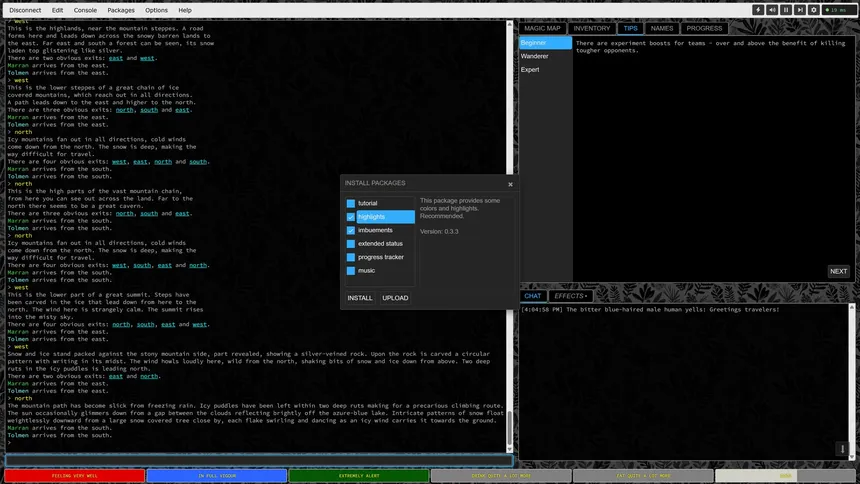Screen dimensions: 860x484
Task: Switch to the Progress tab
Action: pos(704,29)
